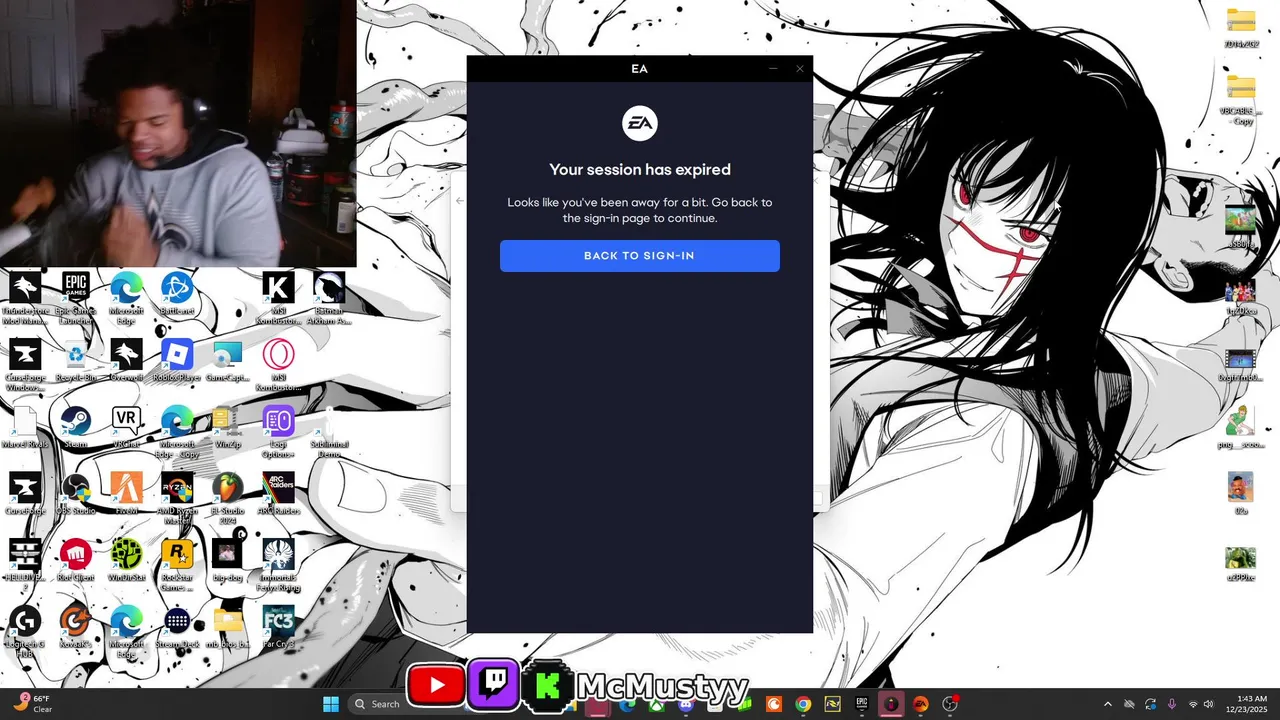Open Immortals Fenyx Rising shortcut
This screenshot has height=720, width=1280.
pos(279,566)
